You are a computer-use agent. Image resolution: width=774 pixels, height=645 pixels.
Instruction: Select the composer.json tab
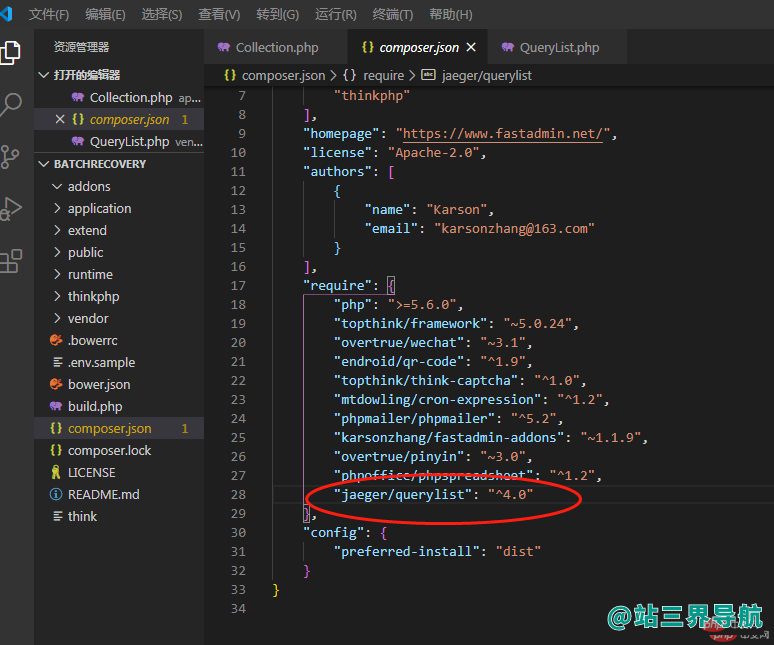(418, 47)
